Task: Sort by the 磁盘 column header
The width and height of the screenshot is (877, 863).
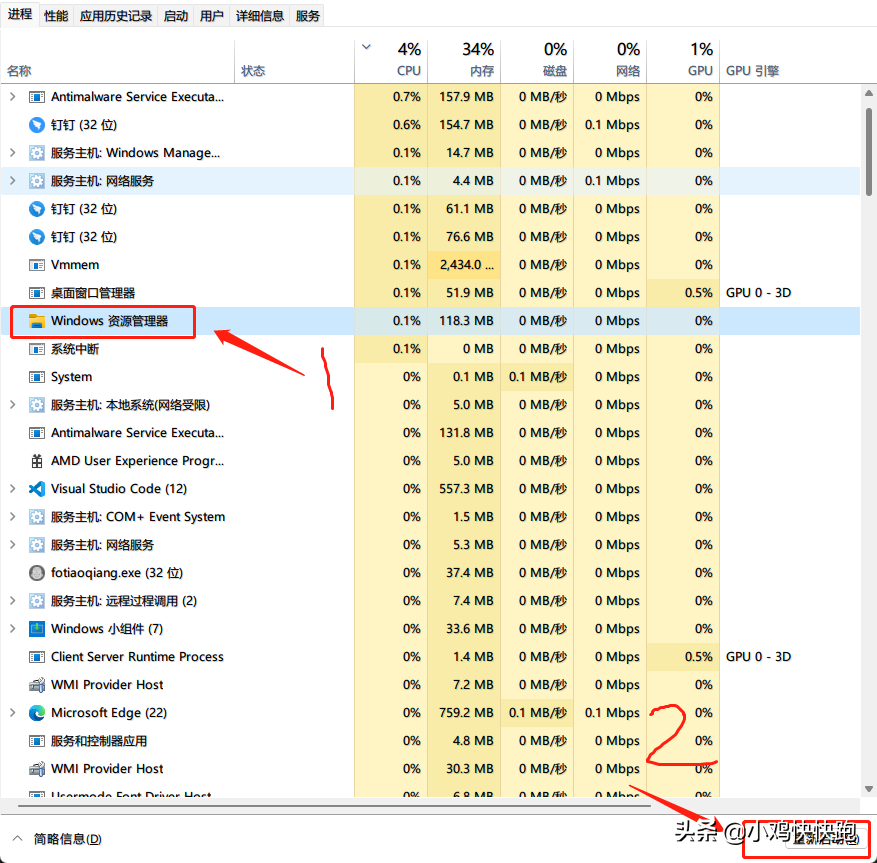Action: coord(537,60)
